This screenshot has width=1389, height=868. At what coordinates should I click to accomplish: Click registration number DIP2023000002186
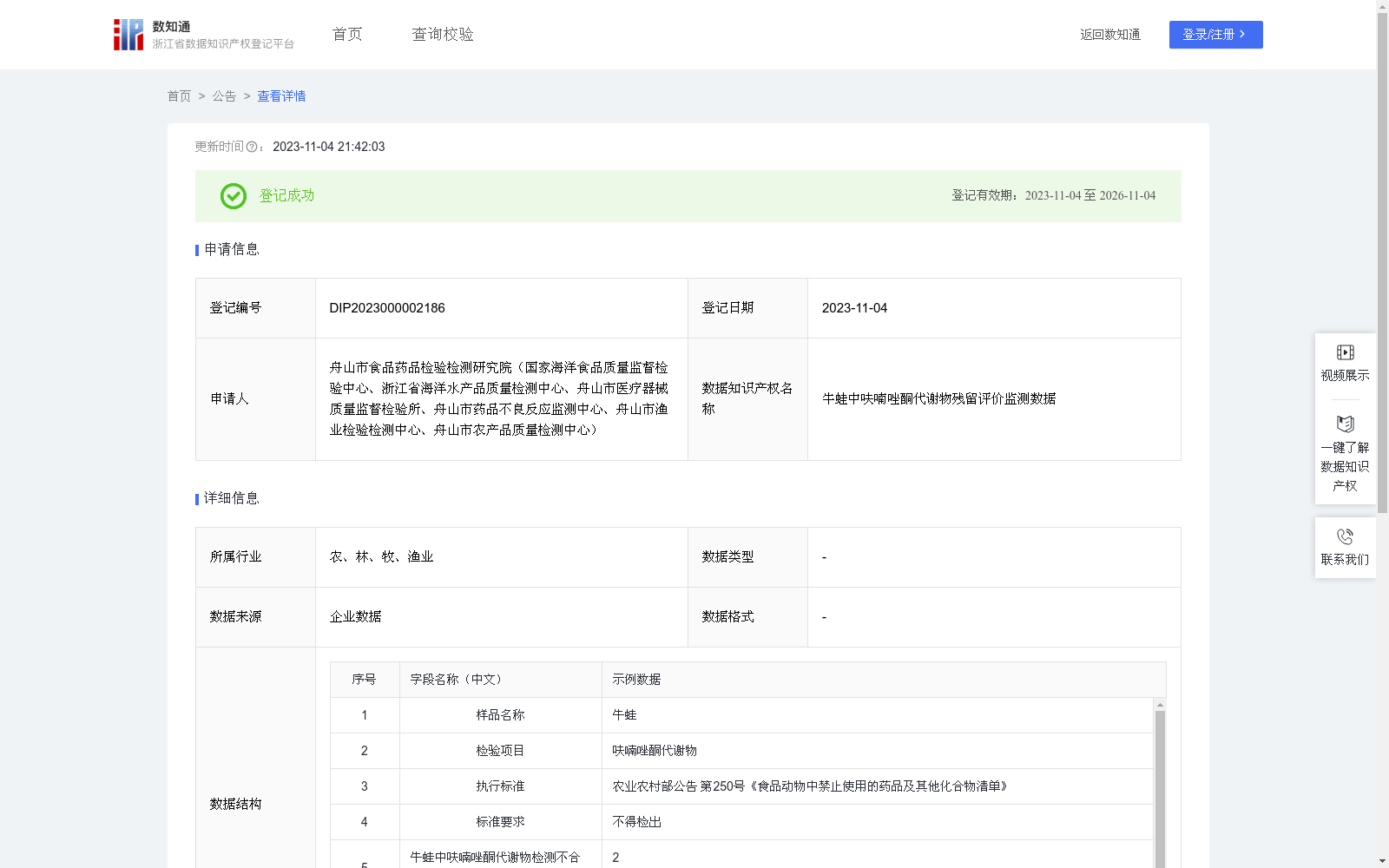pos(387,308)
